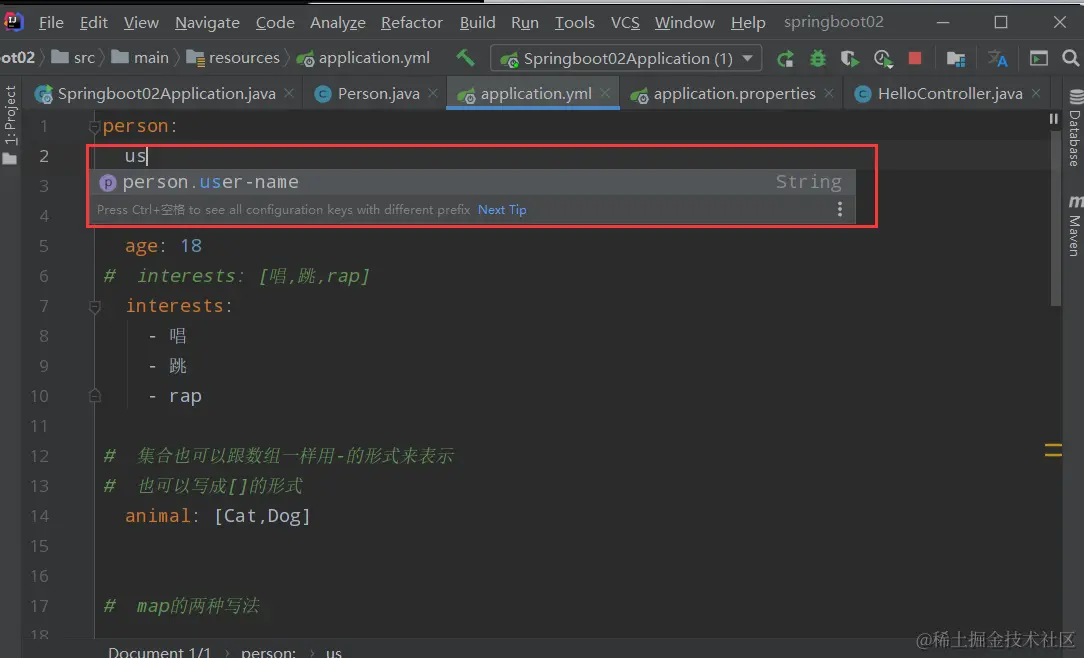This screenshot has width=1084, height=658.
Task: Click the person: breadcrumb at editor bottom
Action: 268,652
